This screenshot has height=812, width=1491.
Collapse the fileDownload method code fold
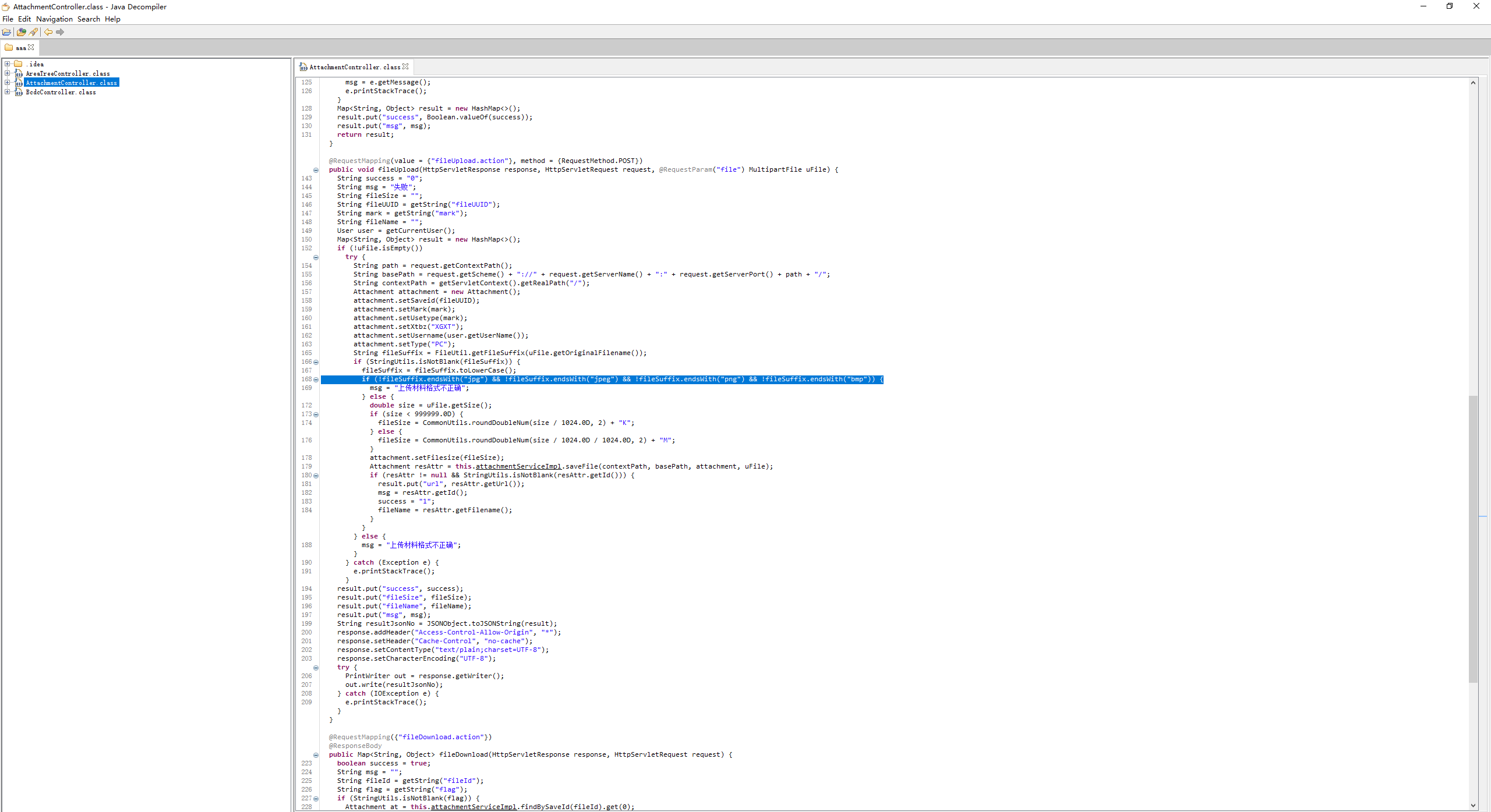316,755
